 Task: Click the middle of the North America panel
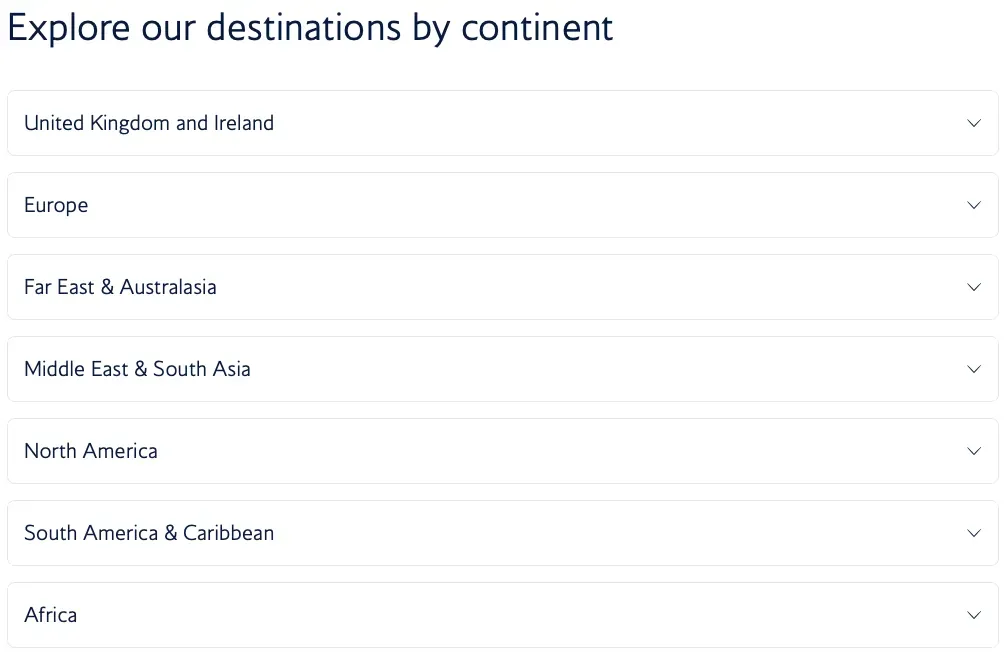pyautogui.click(x=503, y=451)
